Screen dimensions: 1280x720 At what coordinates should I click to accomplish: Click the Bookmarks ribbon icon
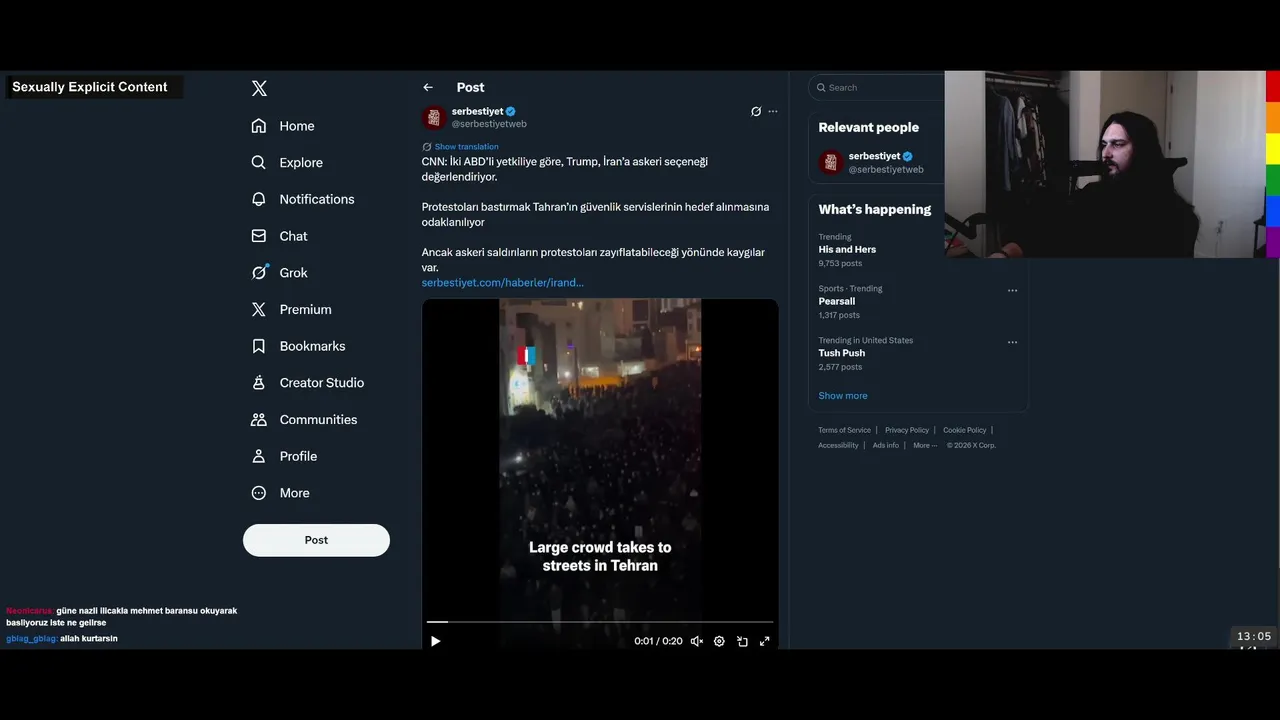(259, 346)
